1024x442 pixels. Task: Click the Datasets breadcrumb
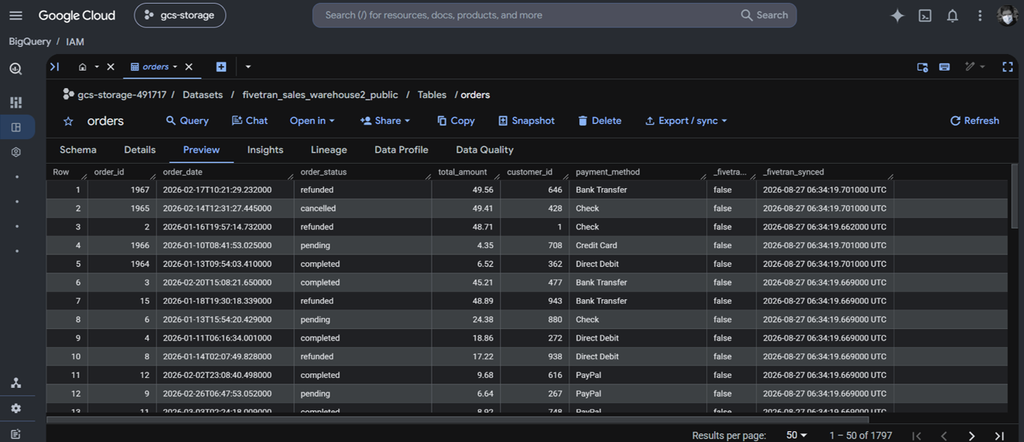202,95
